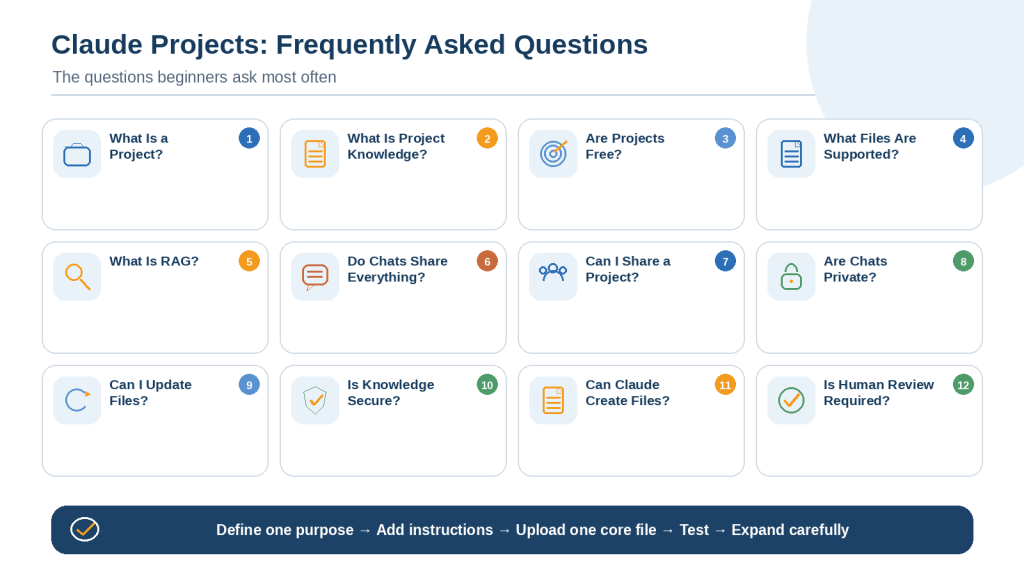Image resolution: width=1024 pixels, height=576 pixels.
Task: Click the green number 10 badge
Action: coord(487,385)
